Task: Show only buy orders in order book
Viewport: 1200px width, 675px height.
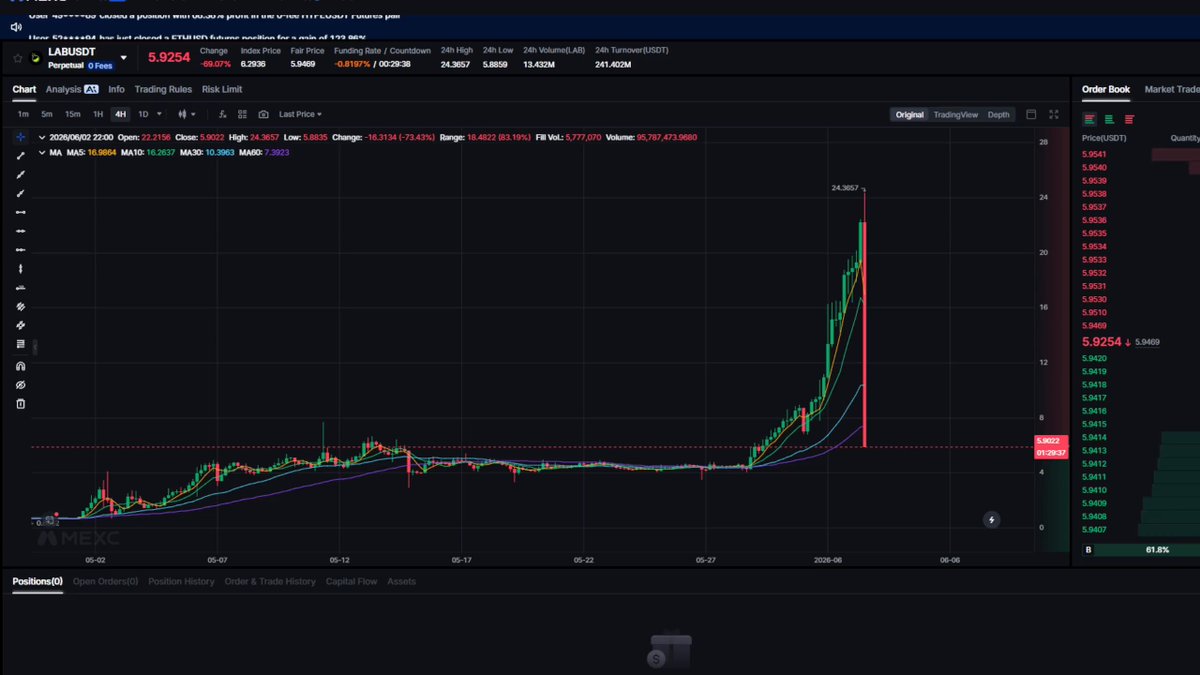Action: [1109, 119]
